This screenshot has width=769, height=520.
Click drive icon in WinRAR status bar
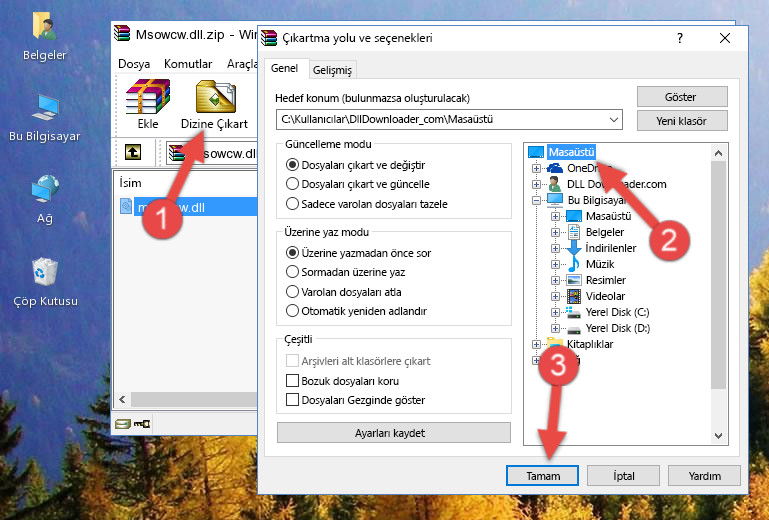click(x=123, y=424)
